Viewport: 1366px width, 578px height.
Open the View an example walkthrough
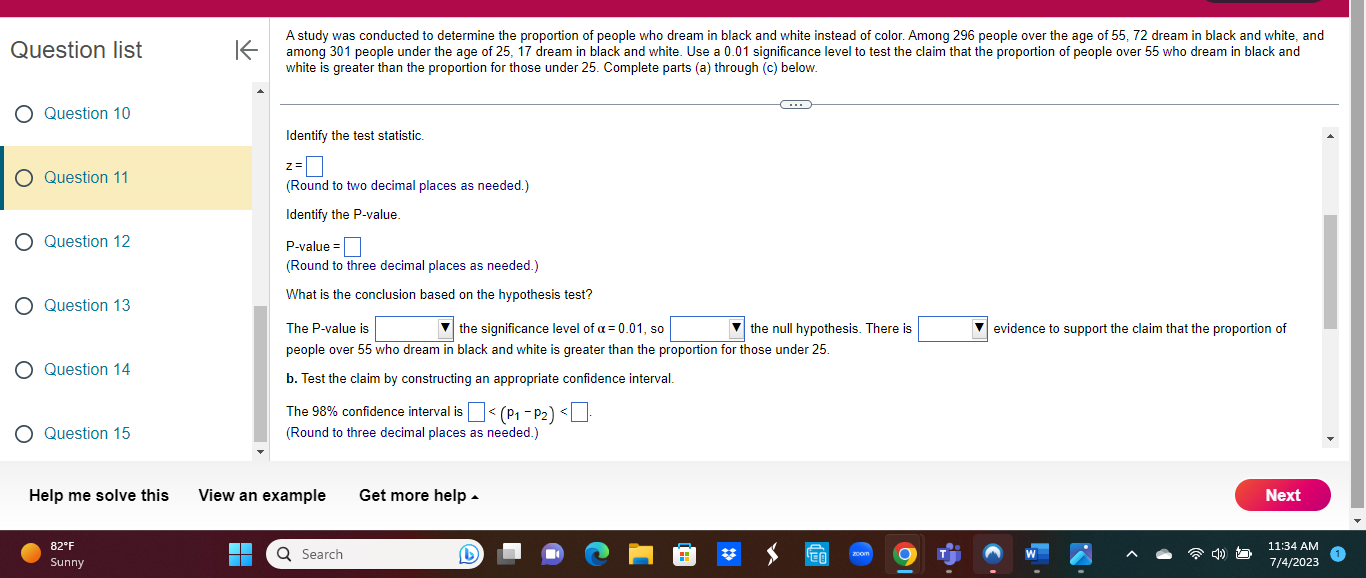pyautogui.click(x=261, y=495)
